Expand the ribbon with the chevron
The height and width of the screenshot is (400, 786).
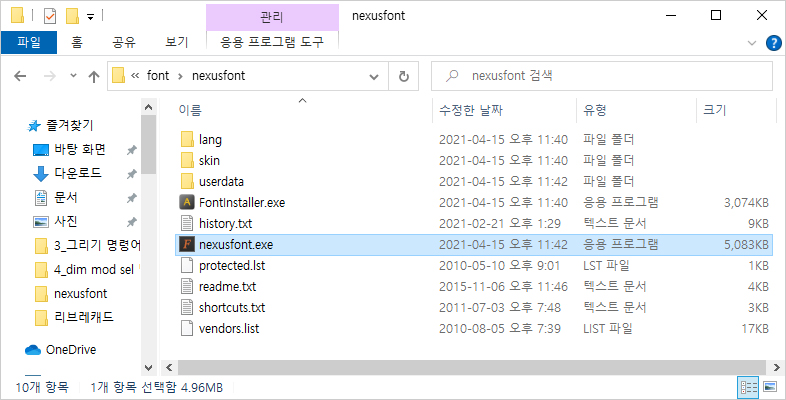[751, 43]
